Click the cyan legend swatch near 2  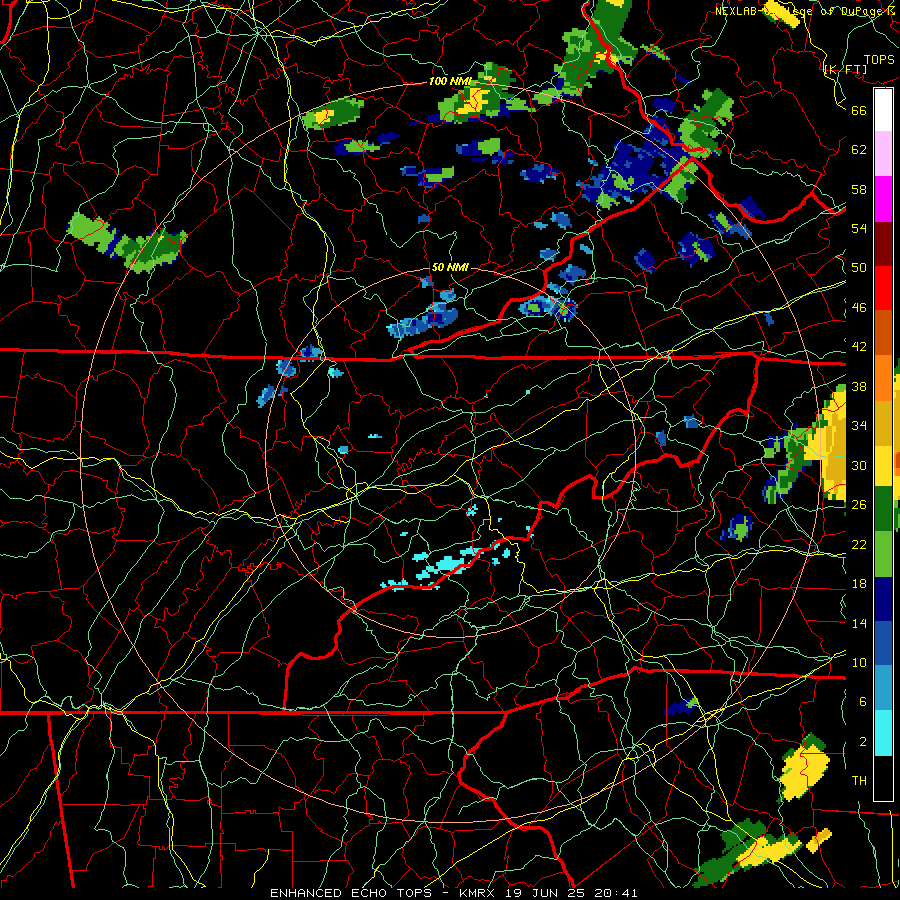point(883,733)
